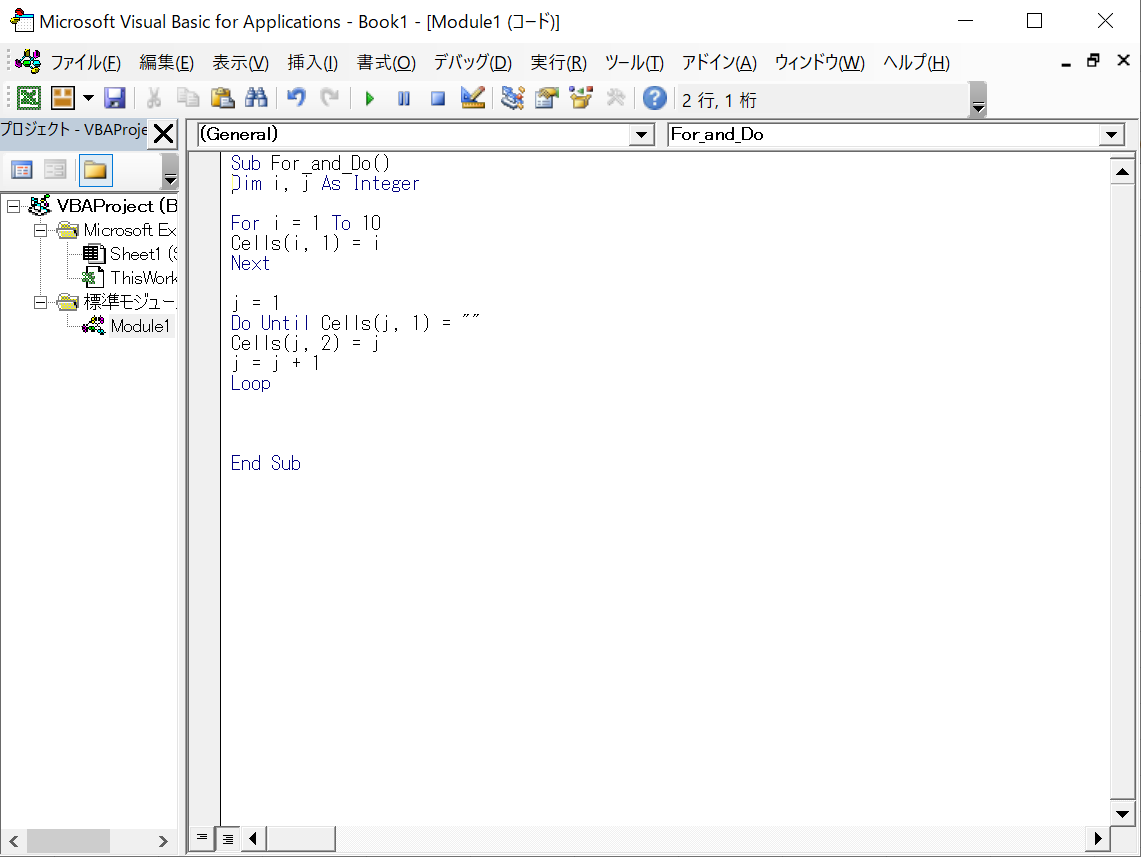Viewport: 1141px width, 857px height.
Task: Run the macro with green play button
Action: (x=369, y=97)
